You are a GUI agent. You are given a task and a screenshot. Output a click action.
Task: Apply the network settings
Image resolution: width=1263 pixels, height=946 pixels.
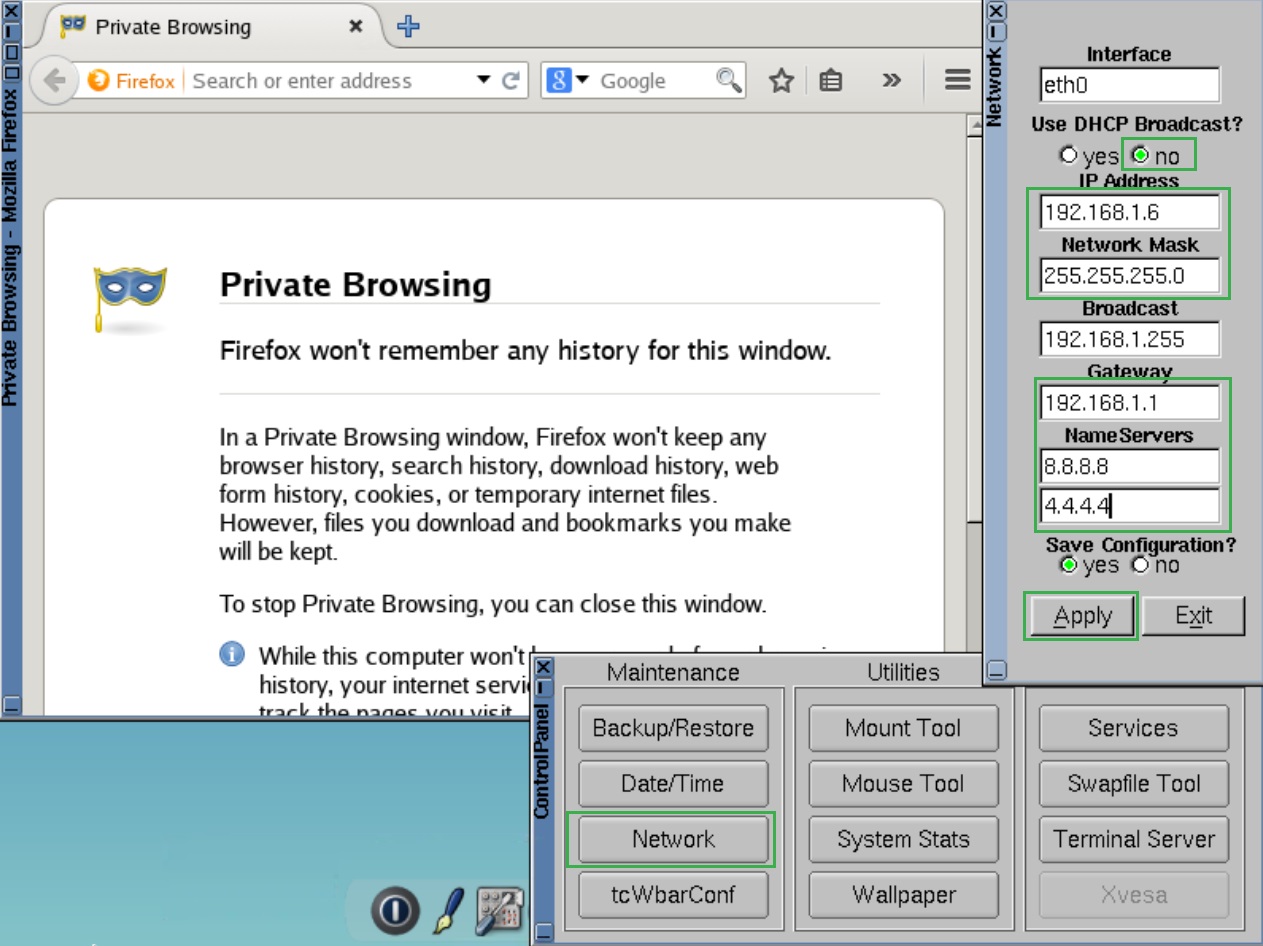coord(1083,616)
